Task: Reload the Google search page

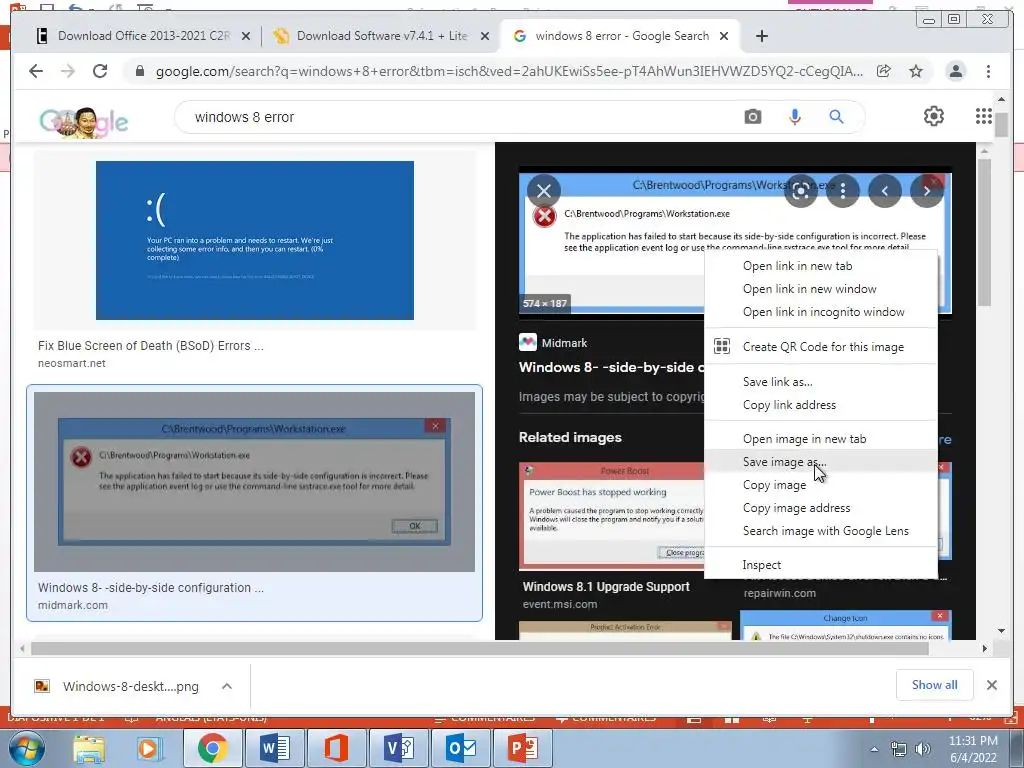Action: 100,71
